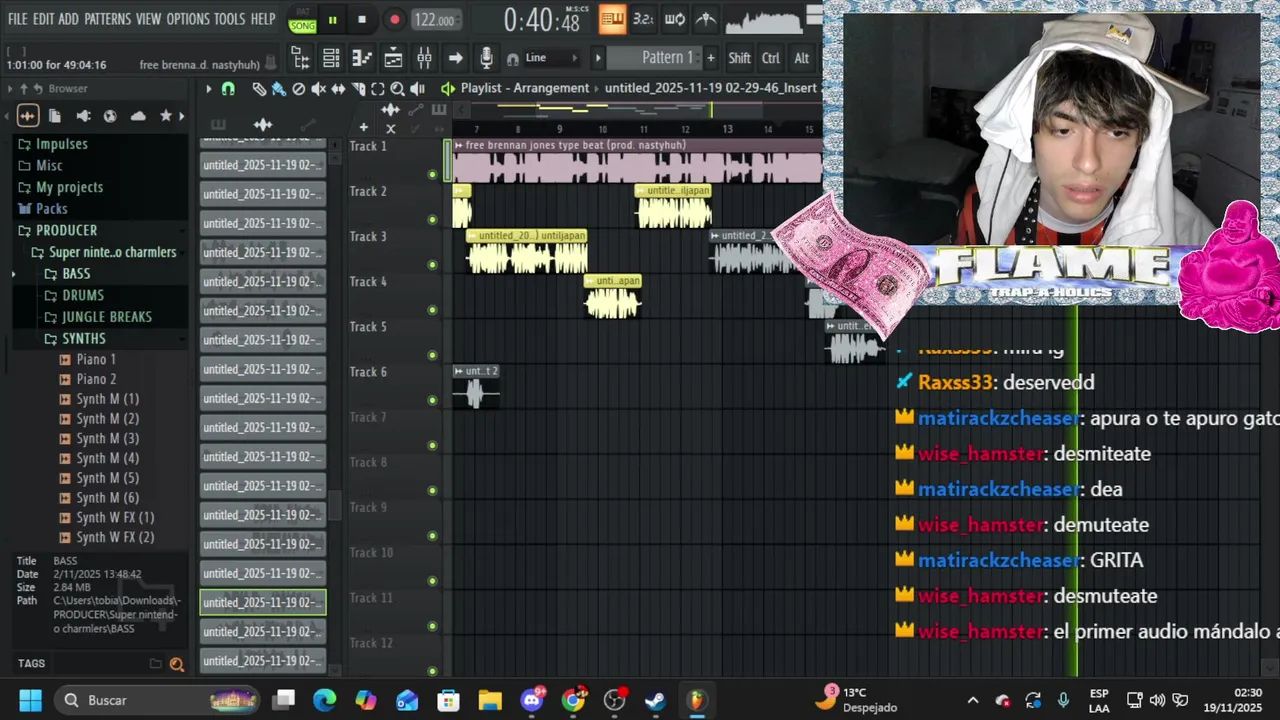Screen dimensions: 1280x720
Task: Open the OPTIONS menu
Action: pyautogui.click(x=188, y=19)
